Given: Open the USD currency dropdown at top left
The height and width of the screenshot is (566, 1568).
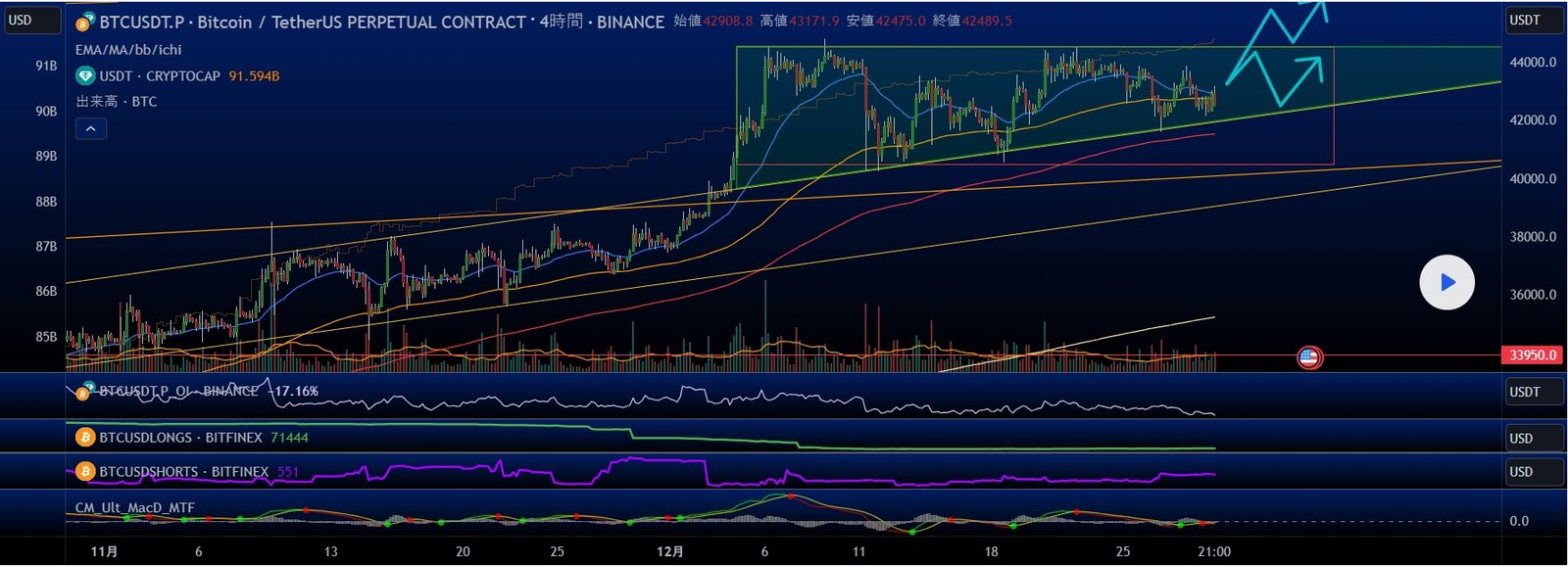Looking at the screenshot, I should pos(32,21).
